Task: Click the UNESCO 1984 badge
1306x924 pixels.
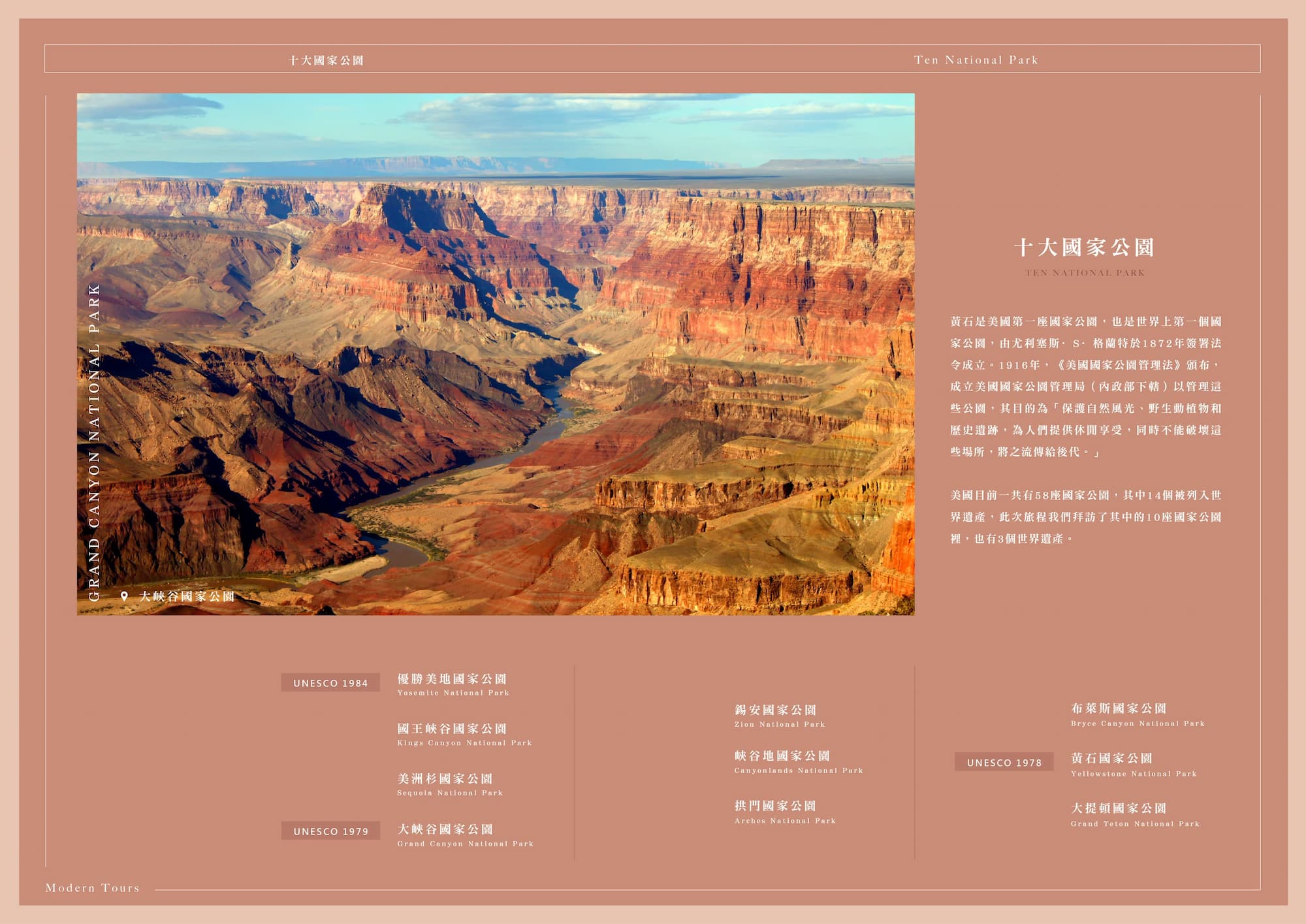Action: tap(330, 683)
